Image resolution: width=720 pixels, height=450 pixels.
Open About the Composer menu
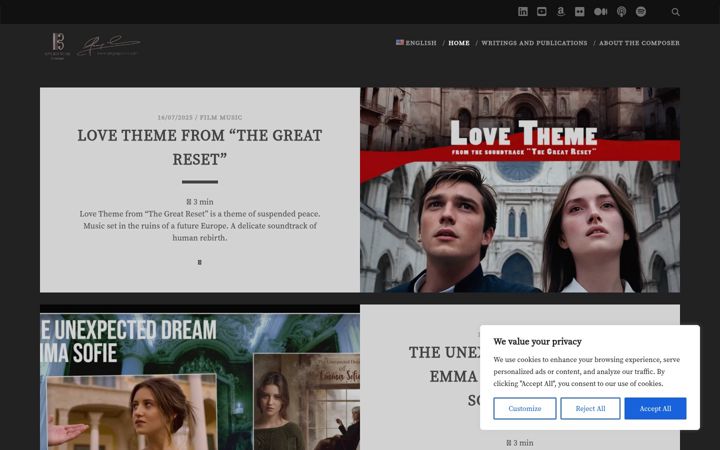[639, 43]
